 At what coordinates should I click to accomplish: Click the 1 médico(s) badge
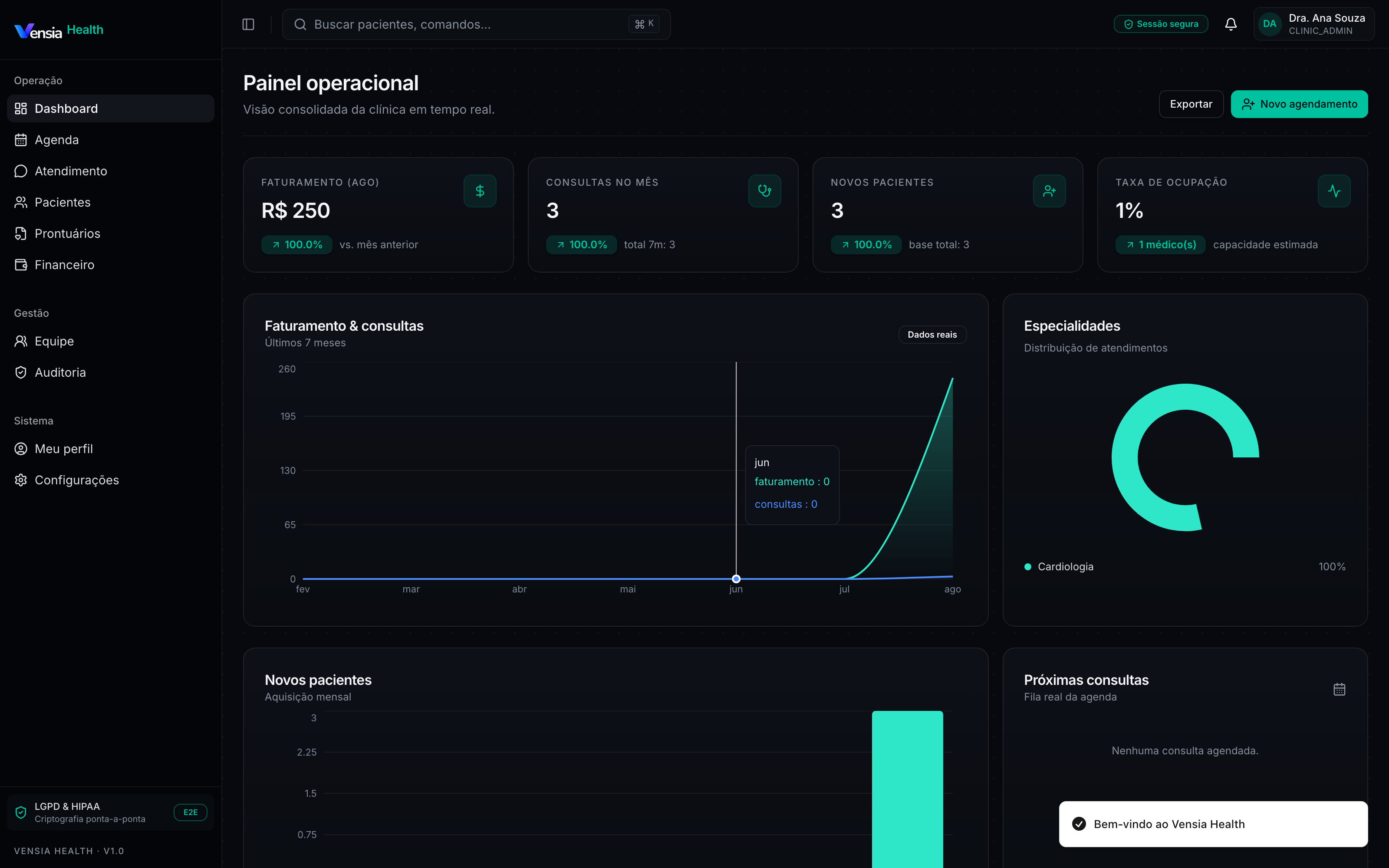click(1161, 244)
